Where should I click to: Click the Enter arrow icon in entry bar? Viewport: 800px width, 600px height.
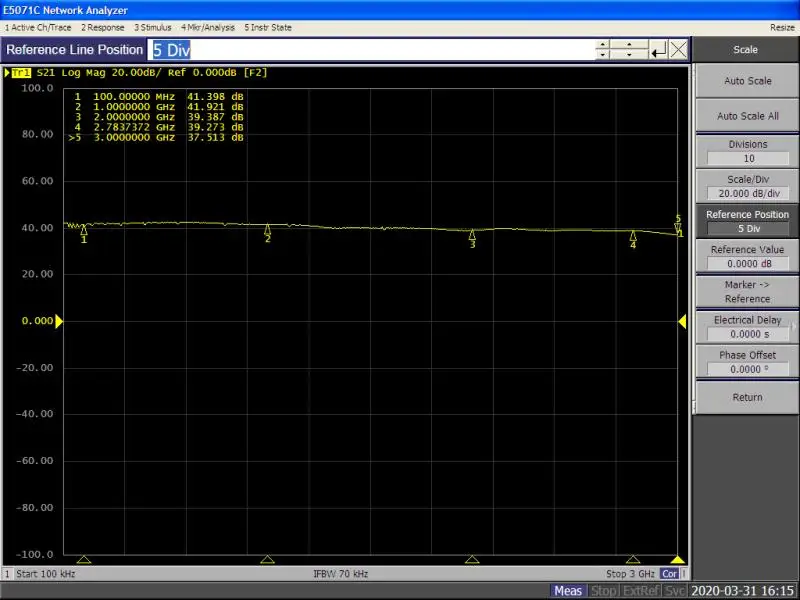point(658,50)
